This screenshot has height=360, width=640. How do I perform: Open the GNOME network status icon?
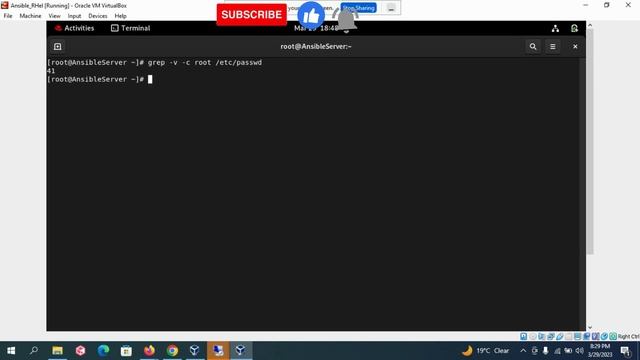555,28
